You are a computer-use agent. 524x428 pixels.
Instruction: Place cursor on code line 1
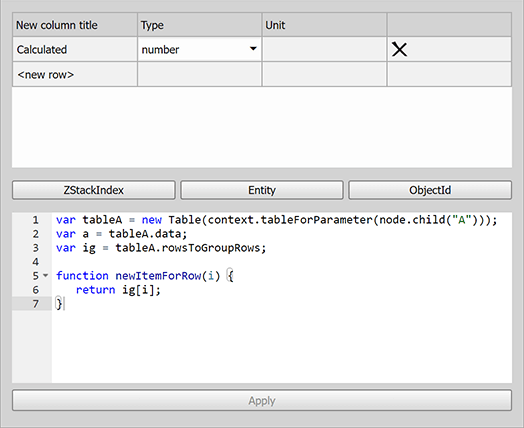point(277,220)
